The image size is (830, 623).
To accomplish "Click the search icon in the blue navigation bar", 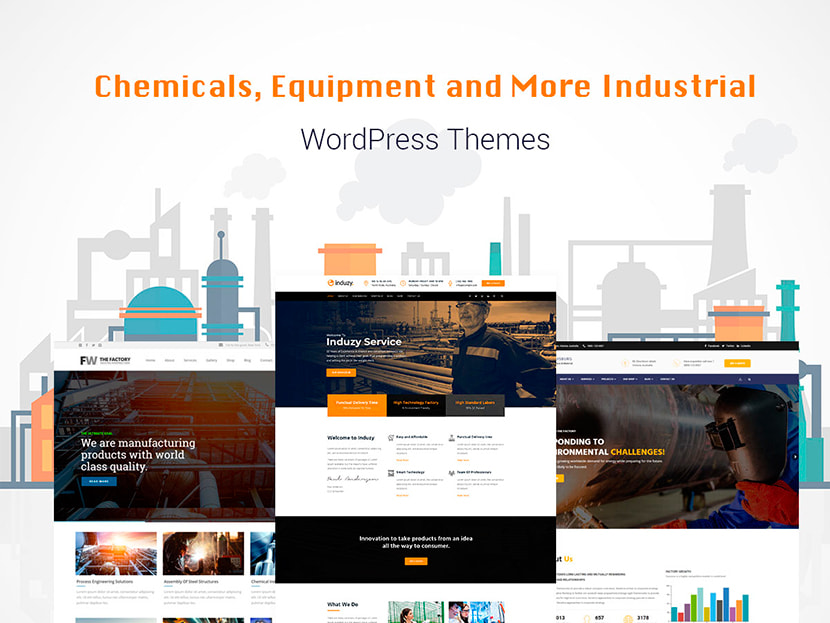I will pos(750,379).
